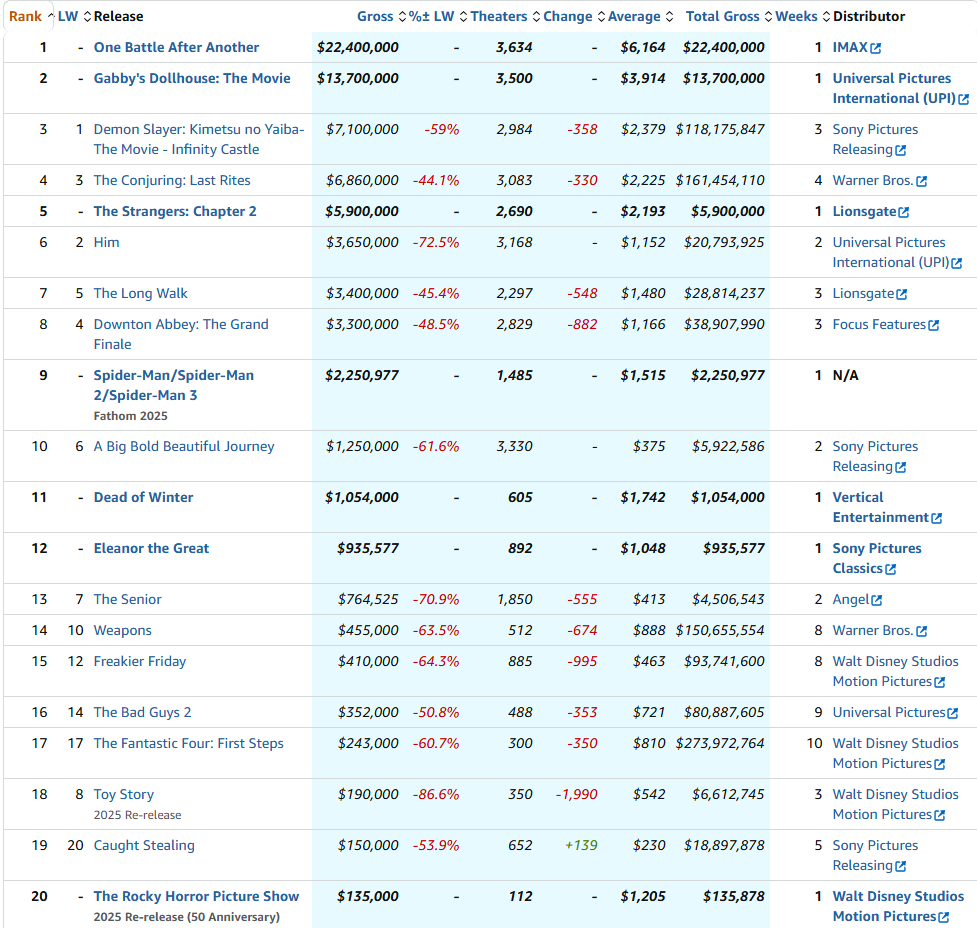Open Weapons release link
The width and height of the screenshot is (977, 928).
122,631
